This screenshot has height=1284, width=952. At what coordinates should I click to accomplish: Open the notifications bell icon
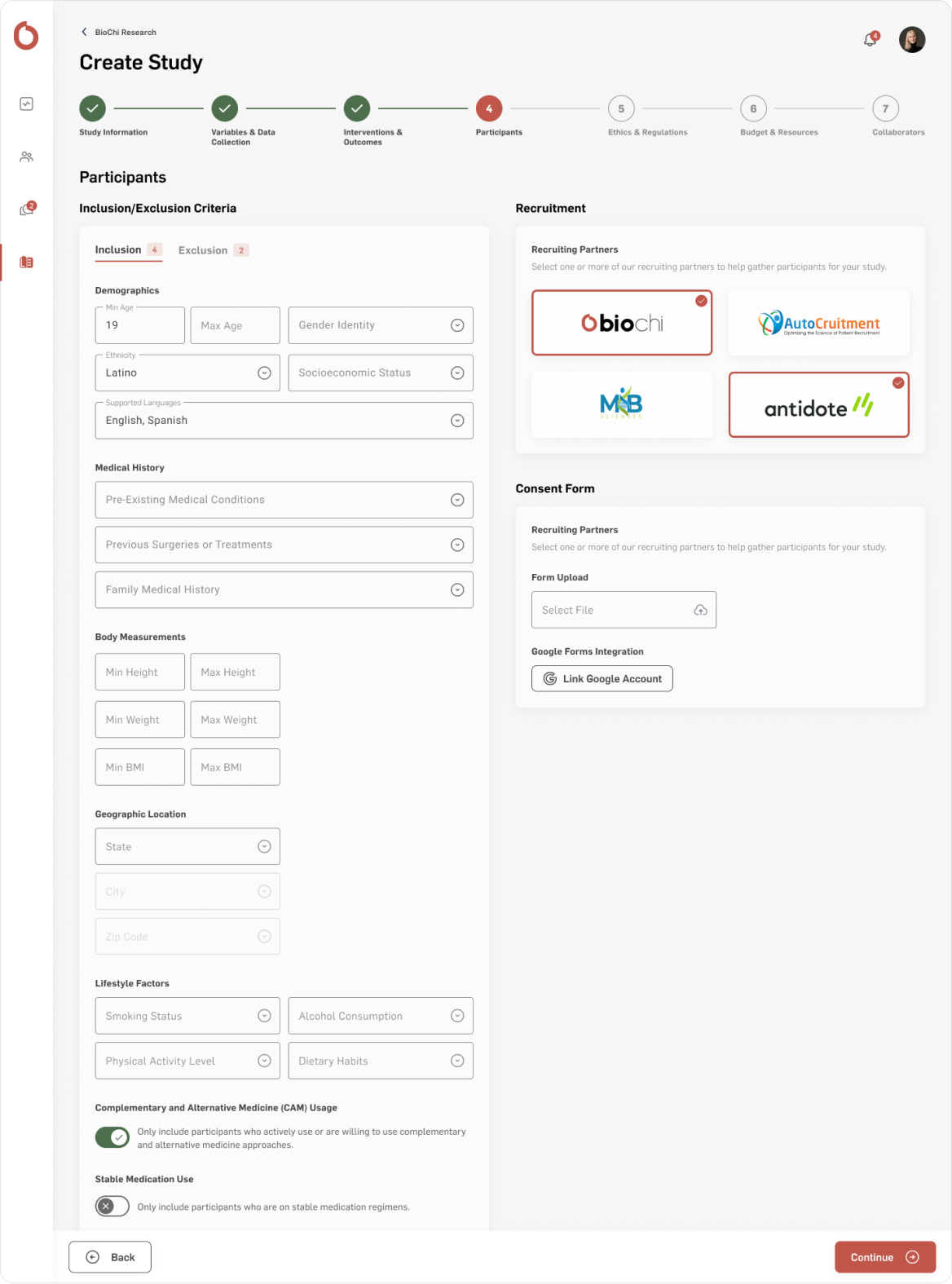point(871,39)
